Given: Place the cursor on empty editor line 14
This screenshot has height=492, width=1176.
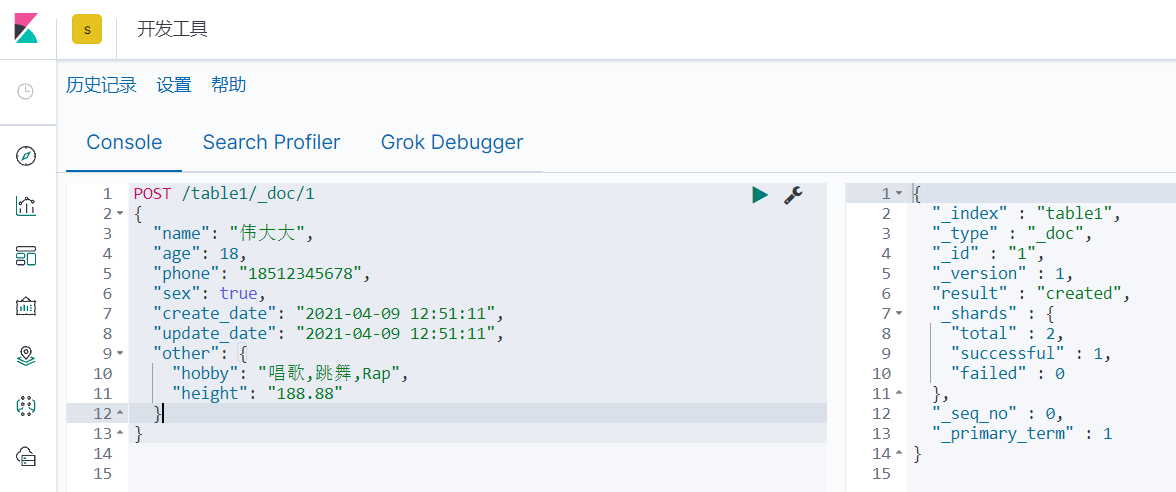Looking at the screenshot, I should click(478, 453).
